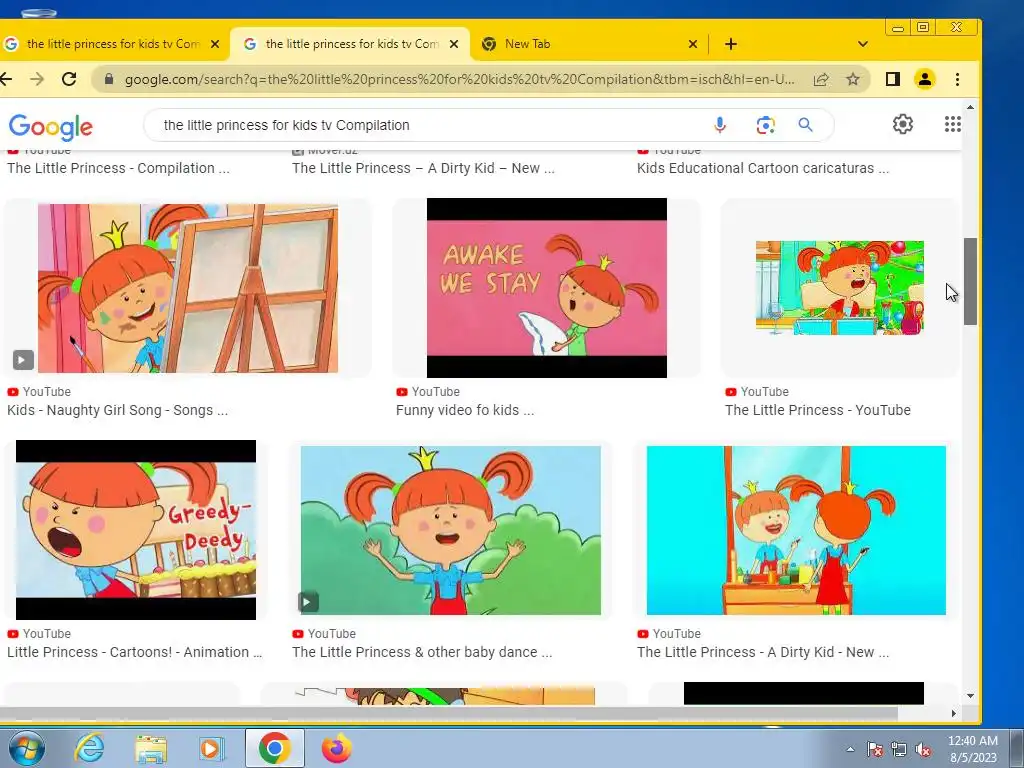
Task: Click the vertical scrollbar thumb
Action: [970, 281]
